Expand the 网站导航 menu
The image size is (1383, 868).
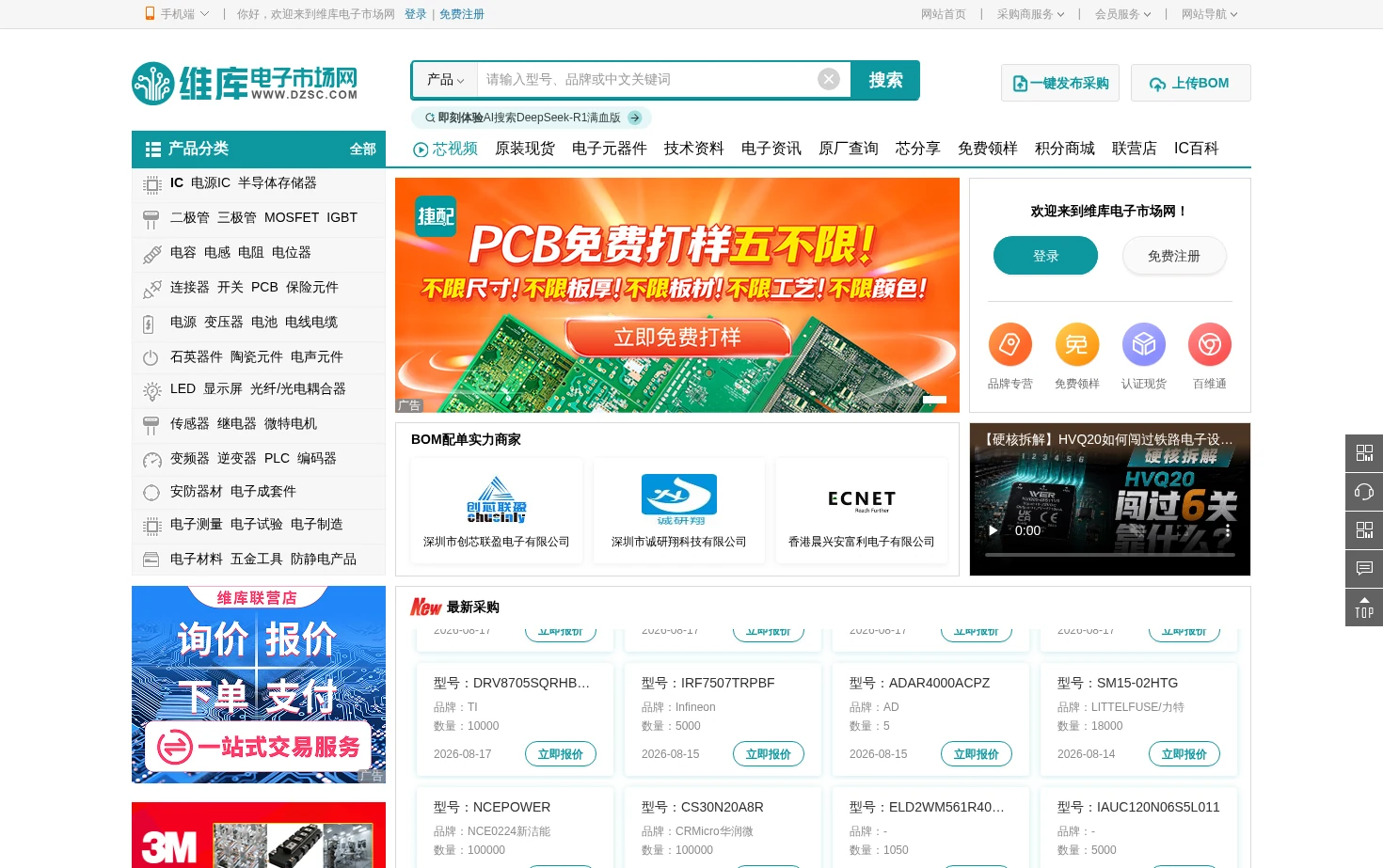coord(1209,14)
